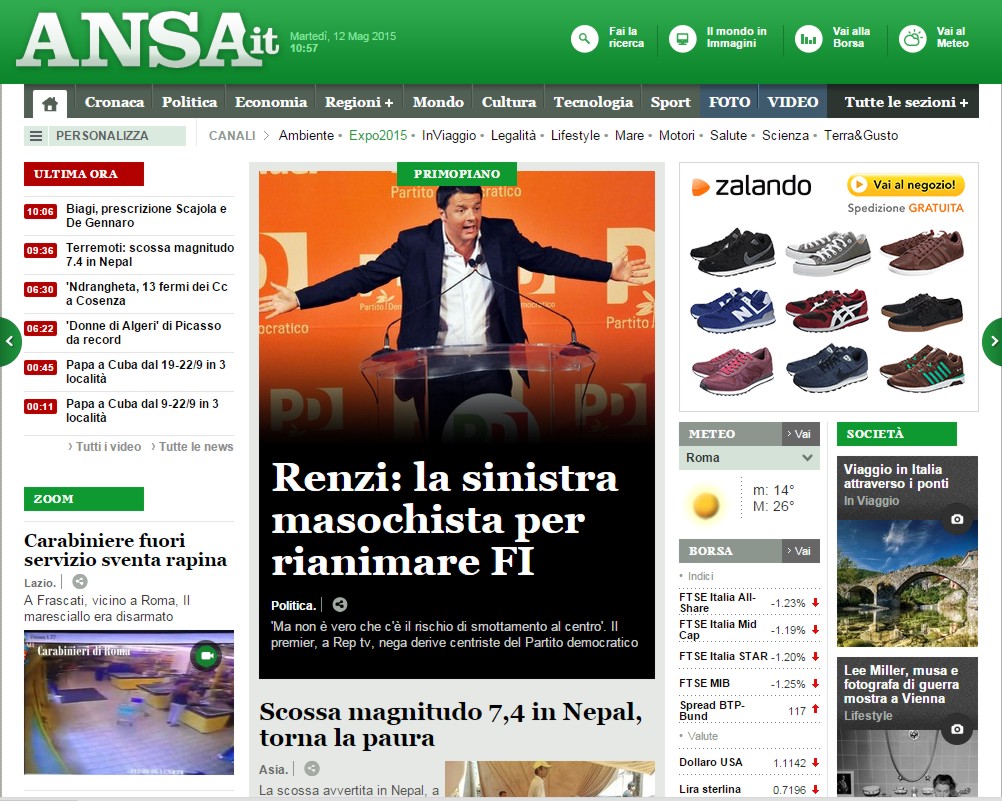Open the PERSONALIZZA hamburger menu
Image resolution: width=1002 pixels, height=801 pixels.
tap(36, 136)
